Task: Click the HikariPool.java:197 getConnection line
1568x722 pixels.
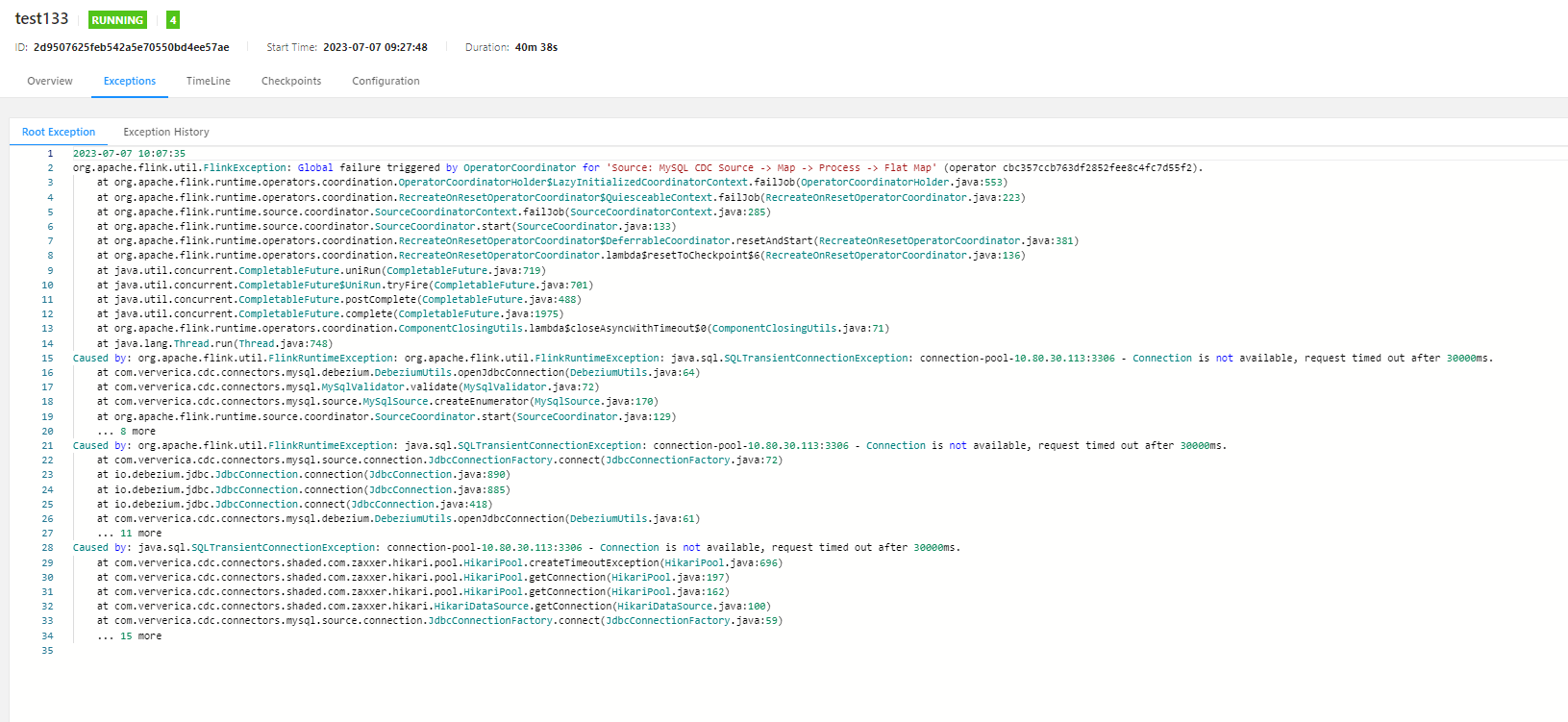Action: (x=413, y=577)
